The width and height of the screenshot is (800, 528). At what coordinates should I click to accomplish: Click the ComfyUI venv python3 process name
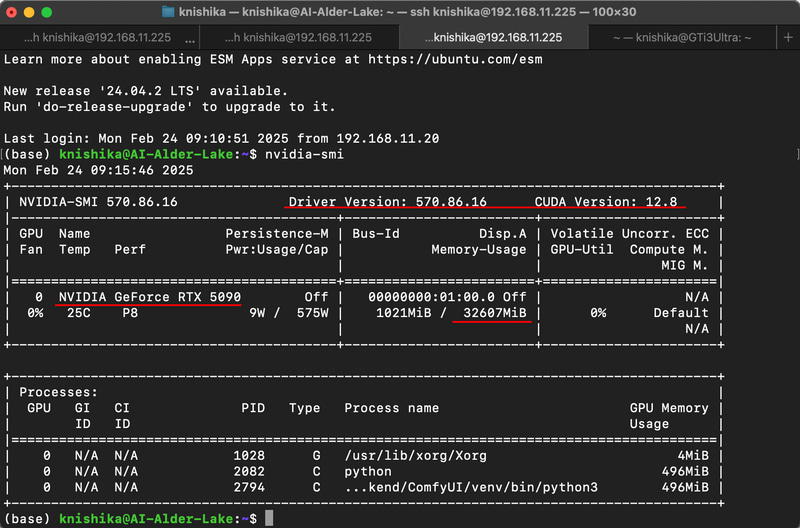pos(471,487)
